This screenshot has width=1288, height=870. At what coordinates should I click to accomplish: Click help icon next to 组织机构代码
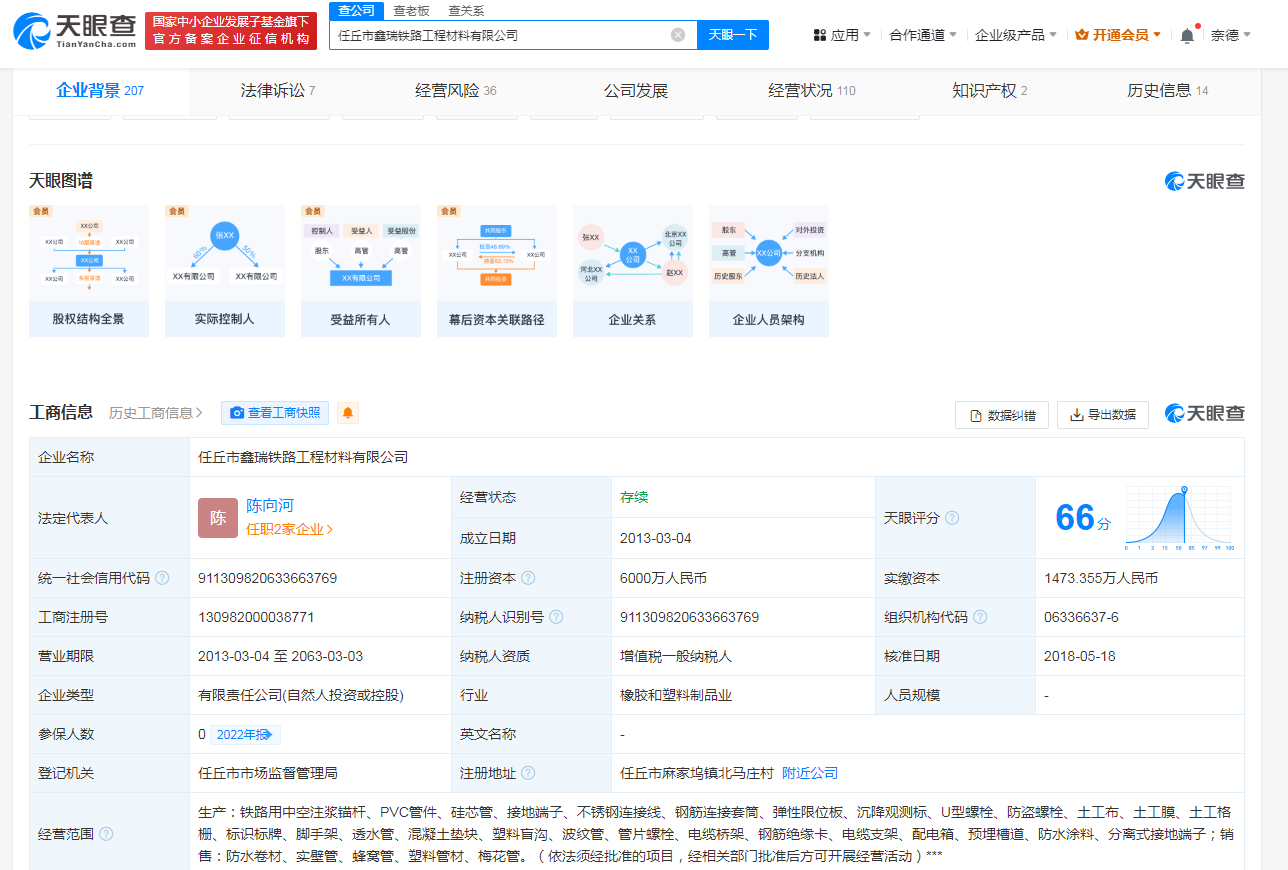tap(980, 617)
